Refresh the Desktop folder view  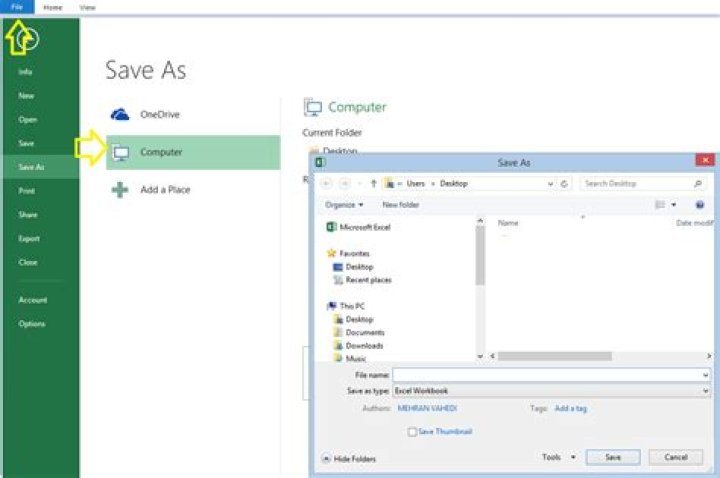(x=564, y=184)
